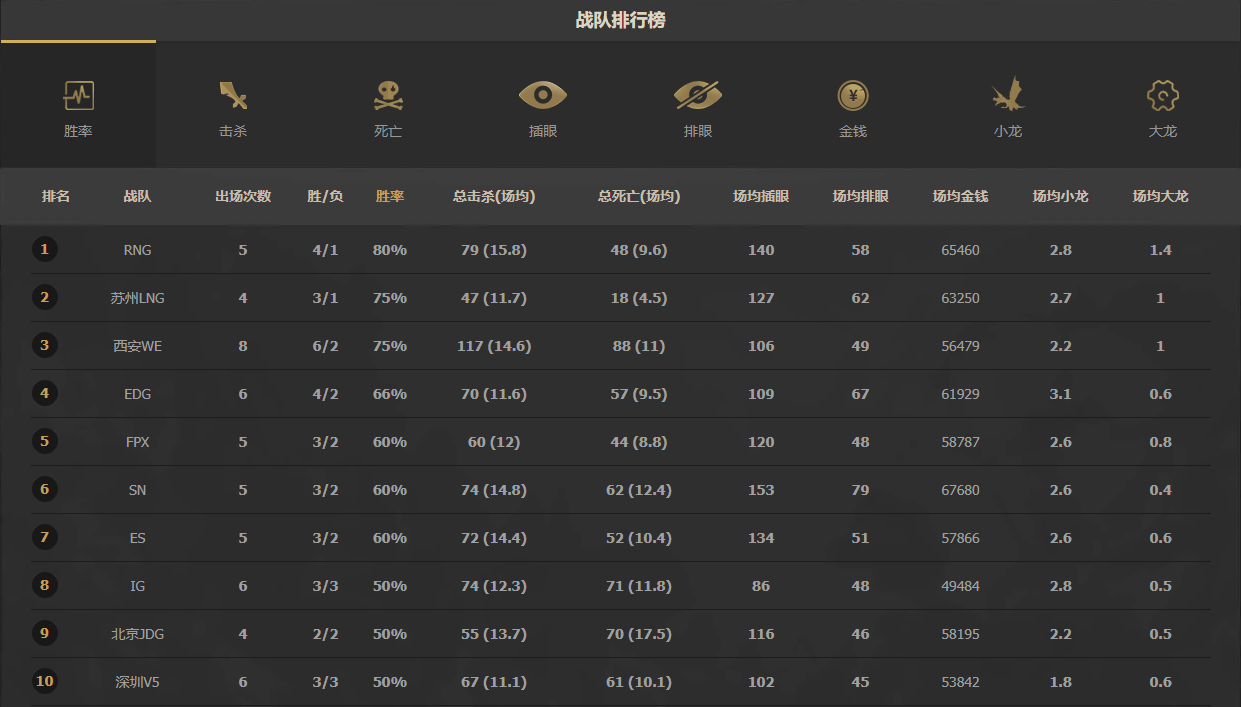Image resolution: width=1241 pixels, height=707 pixels.
Task: Click the 场均大龙 column header
Action: [x=1161, y=197]
